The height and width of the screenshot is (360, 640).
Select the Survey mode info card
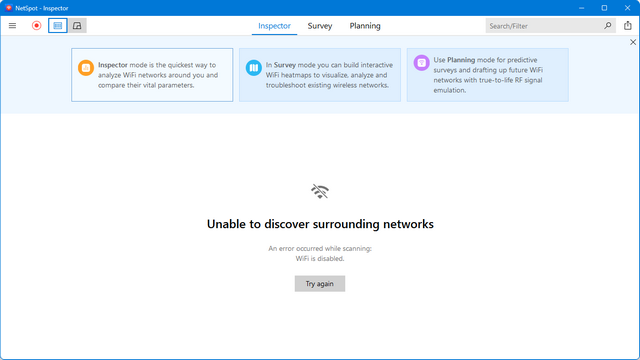320,75
